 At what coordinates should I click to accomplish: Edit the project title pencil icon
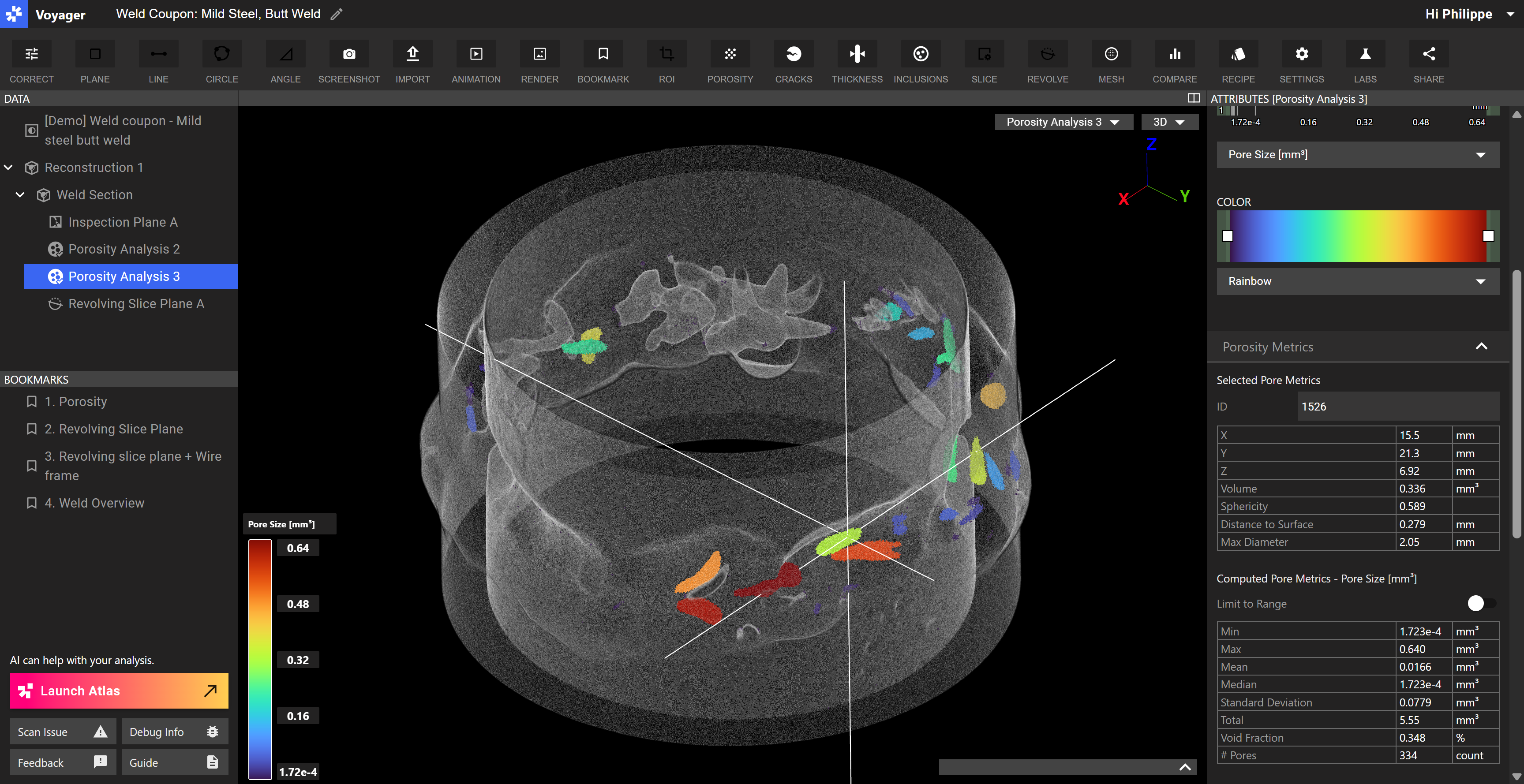pyautogui.click(x=337, y=14)
